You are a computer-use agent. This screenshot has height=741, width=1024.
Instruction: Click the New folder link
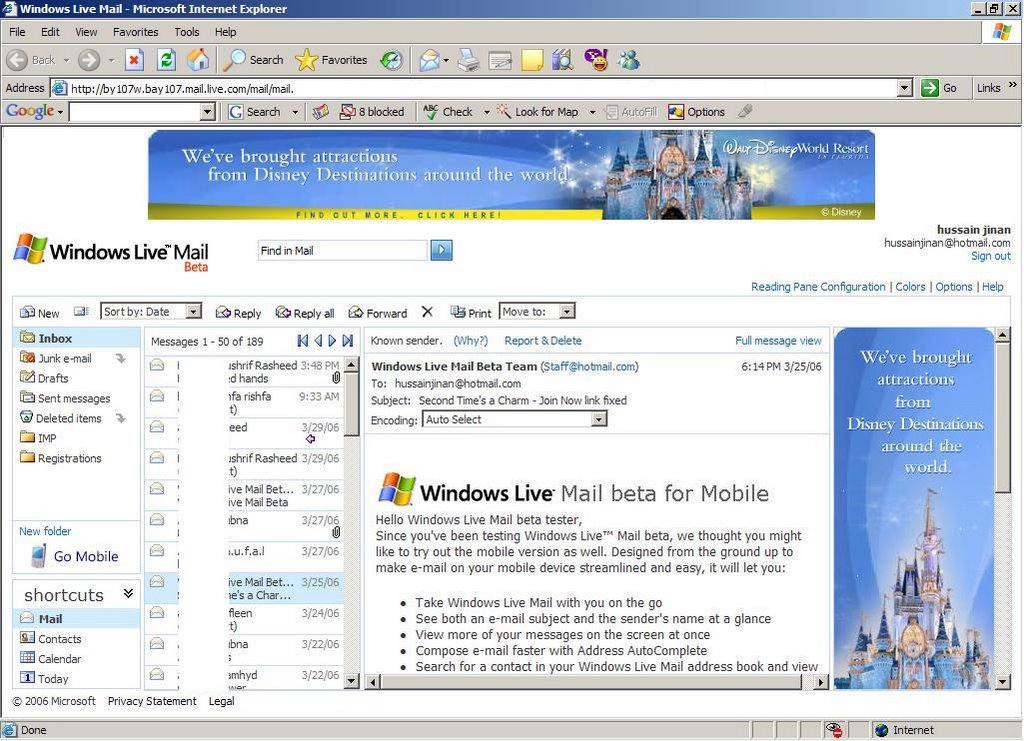point(45,531)
